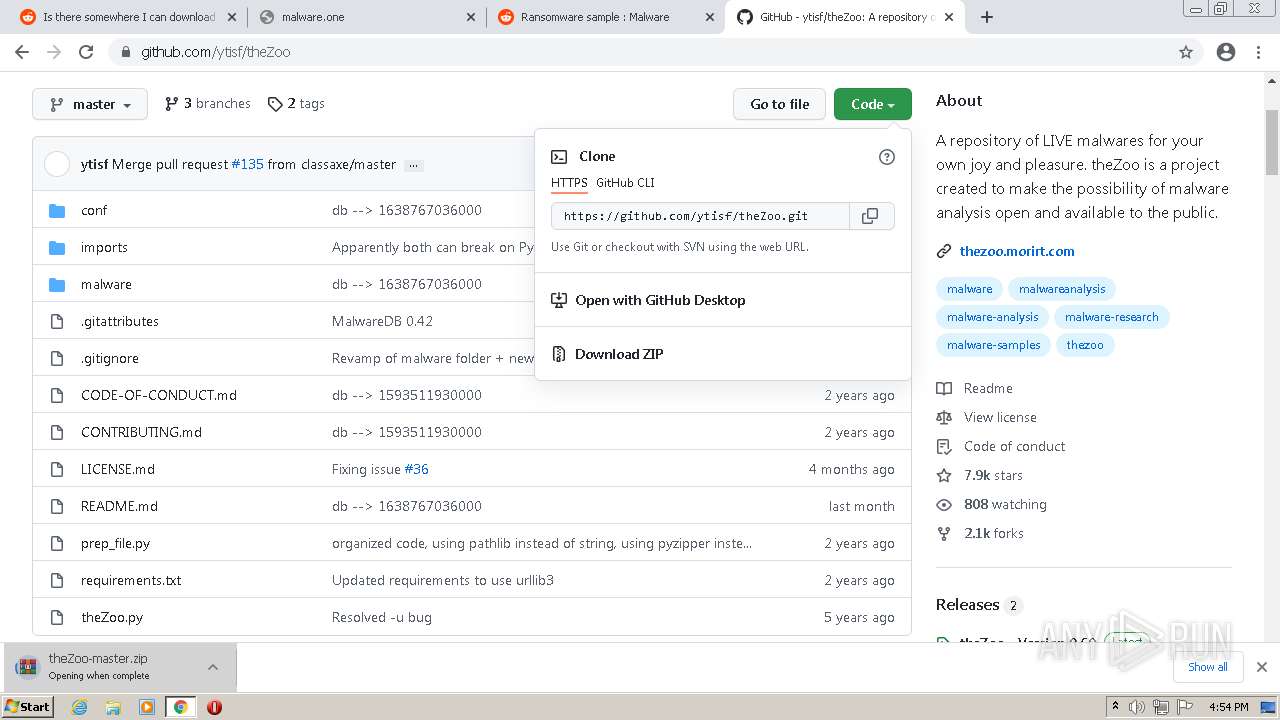
Task: Close the downloads bar
Action: tap(1261, 667)
